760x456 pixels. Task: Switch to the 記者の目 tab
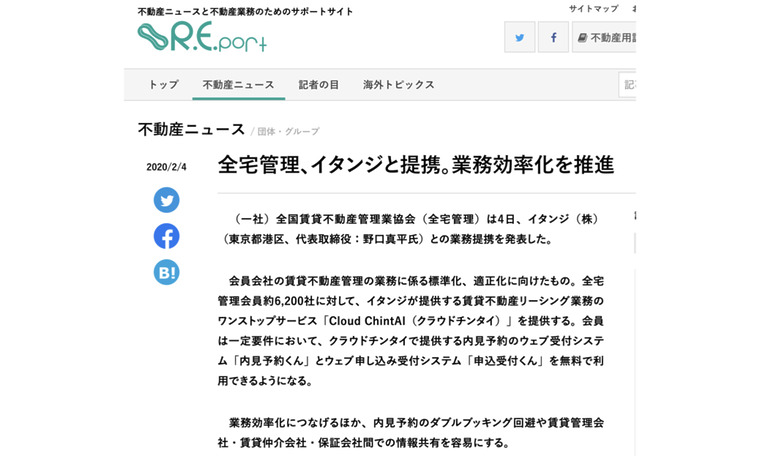pyautogui.click(x=318, y=85)
